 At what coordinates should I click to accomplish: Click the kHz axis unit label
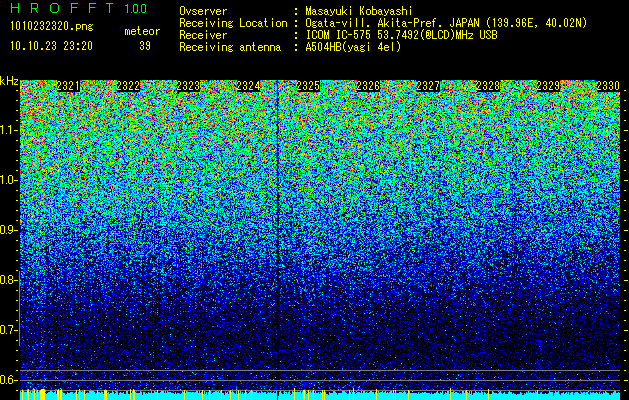coord(9,81)
